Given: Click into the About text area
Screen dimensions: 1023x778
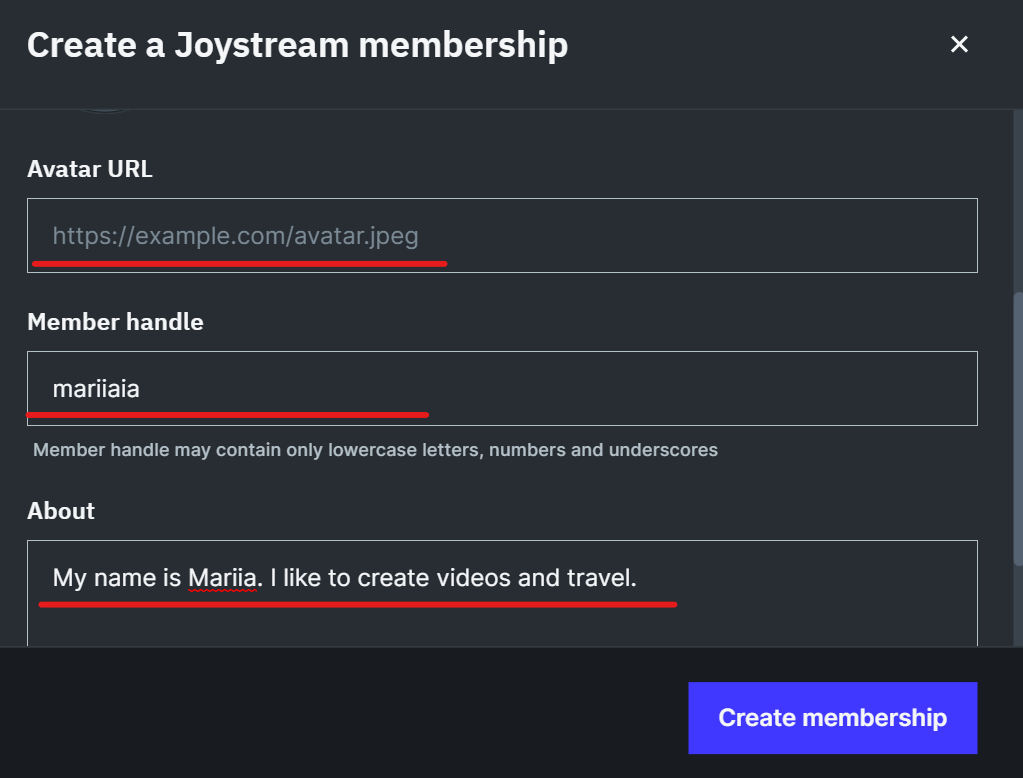Looking at the screenshot, I should point(502,593).
